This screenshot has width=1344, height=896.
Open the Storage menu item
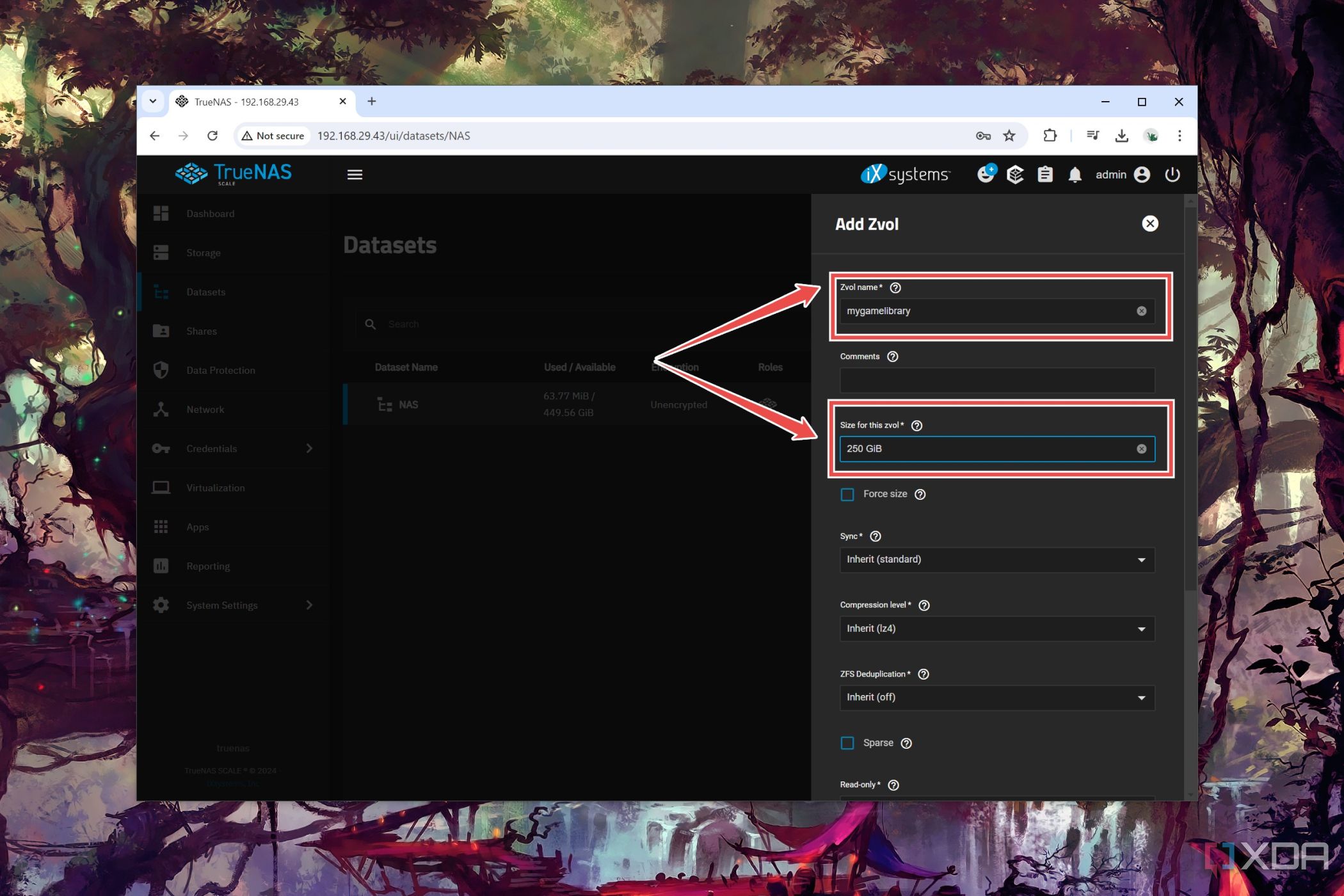pyautogui.click(x=204, y=253)
